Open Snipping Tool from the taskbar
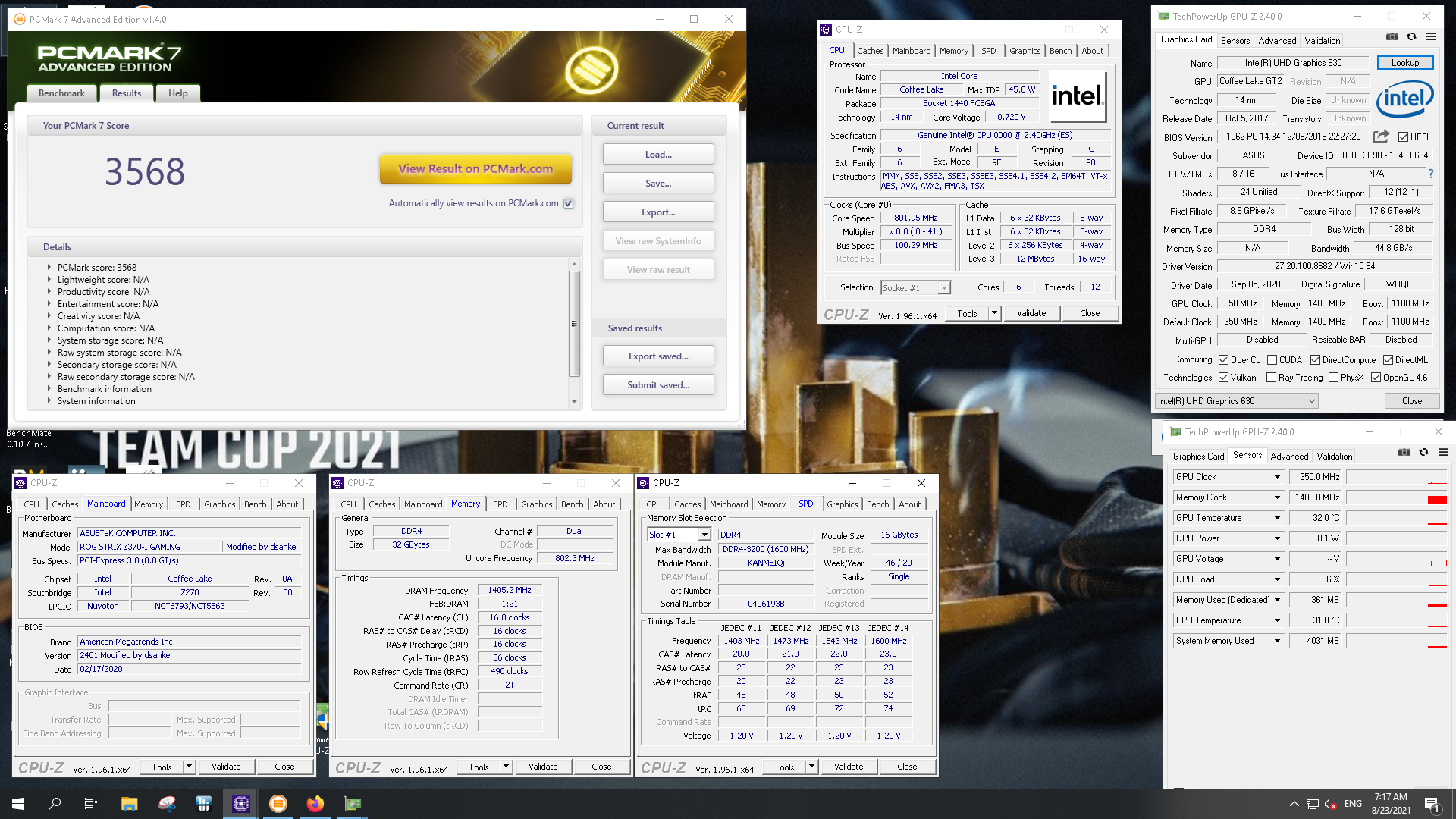 pyautogui.click(x=167, y=804)
